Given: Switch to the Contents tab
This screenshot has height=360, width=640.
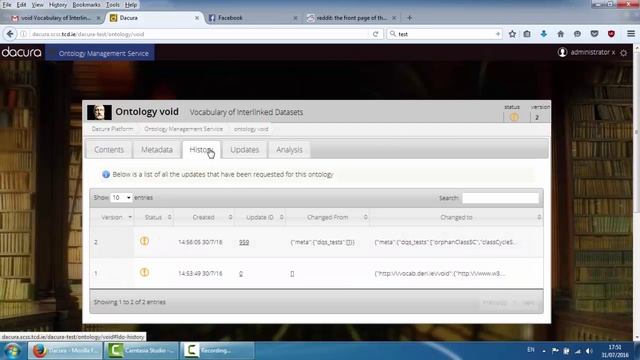Looking at the screenshot, I should pyautogui.click(x=109, y=150).
